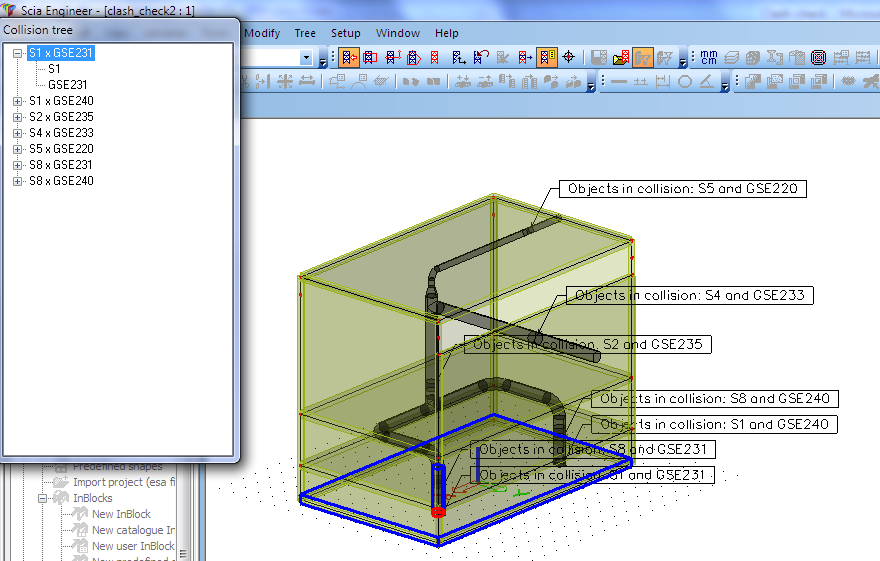880x561 pixels.
Task: Select the S4 x GSE233 entry text
Action: 61,133
